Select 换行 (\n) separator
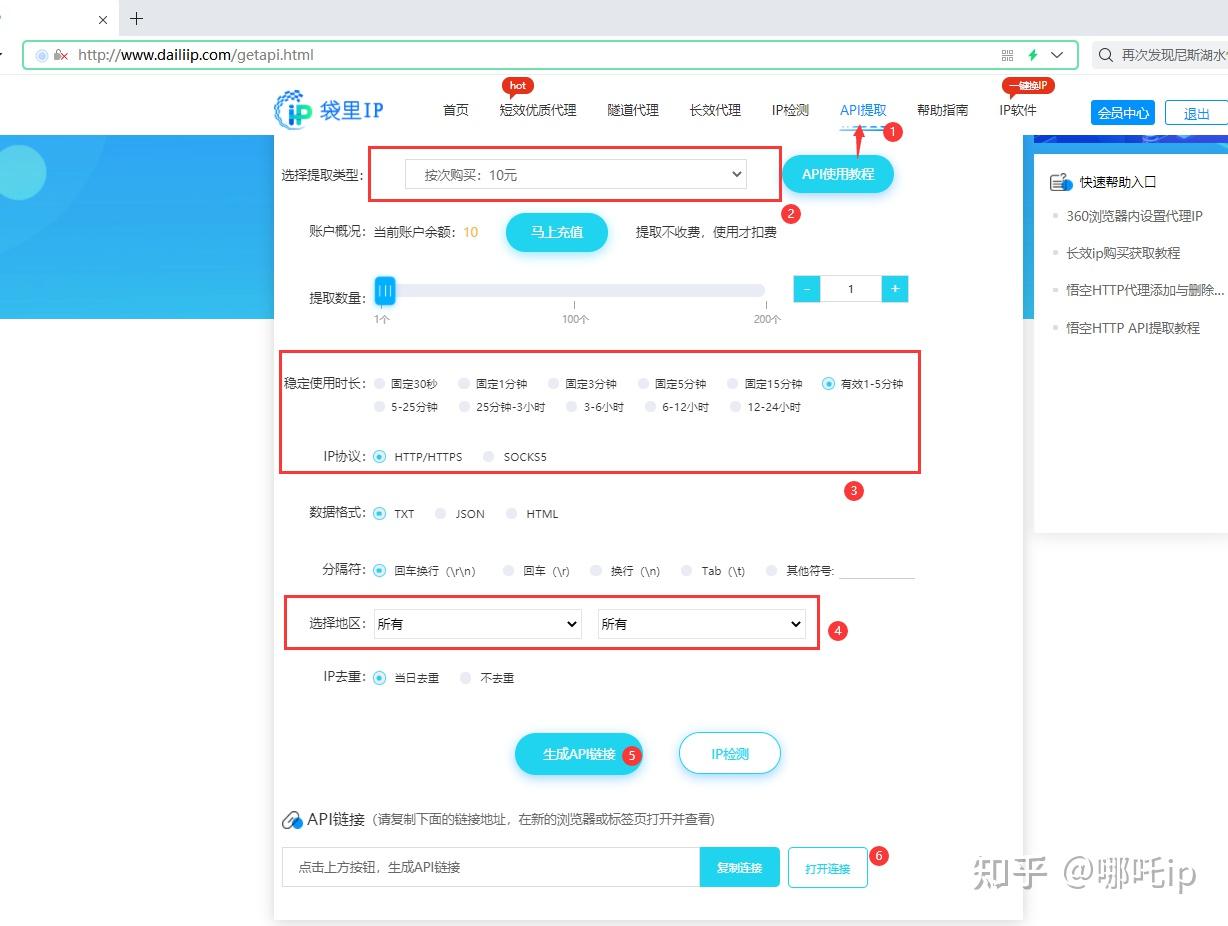This screenshot has height=926, width=1228. [x=597, y=571]
